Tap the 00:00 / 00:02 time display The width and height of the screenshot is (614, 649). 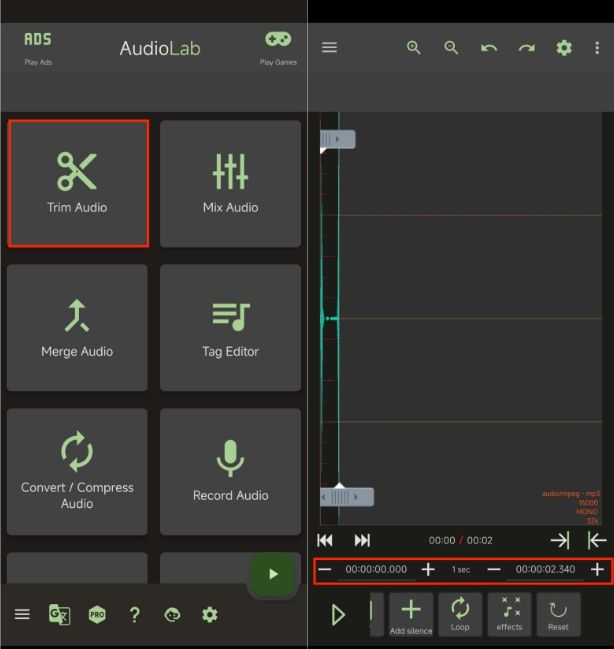[x=460, y=540]
